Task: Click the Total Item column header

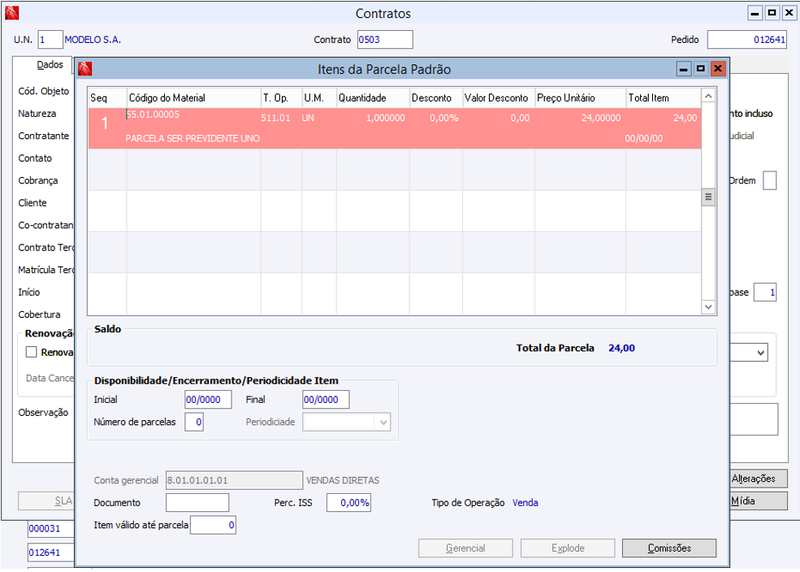Action: [663, 98]
